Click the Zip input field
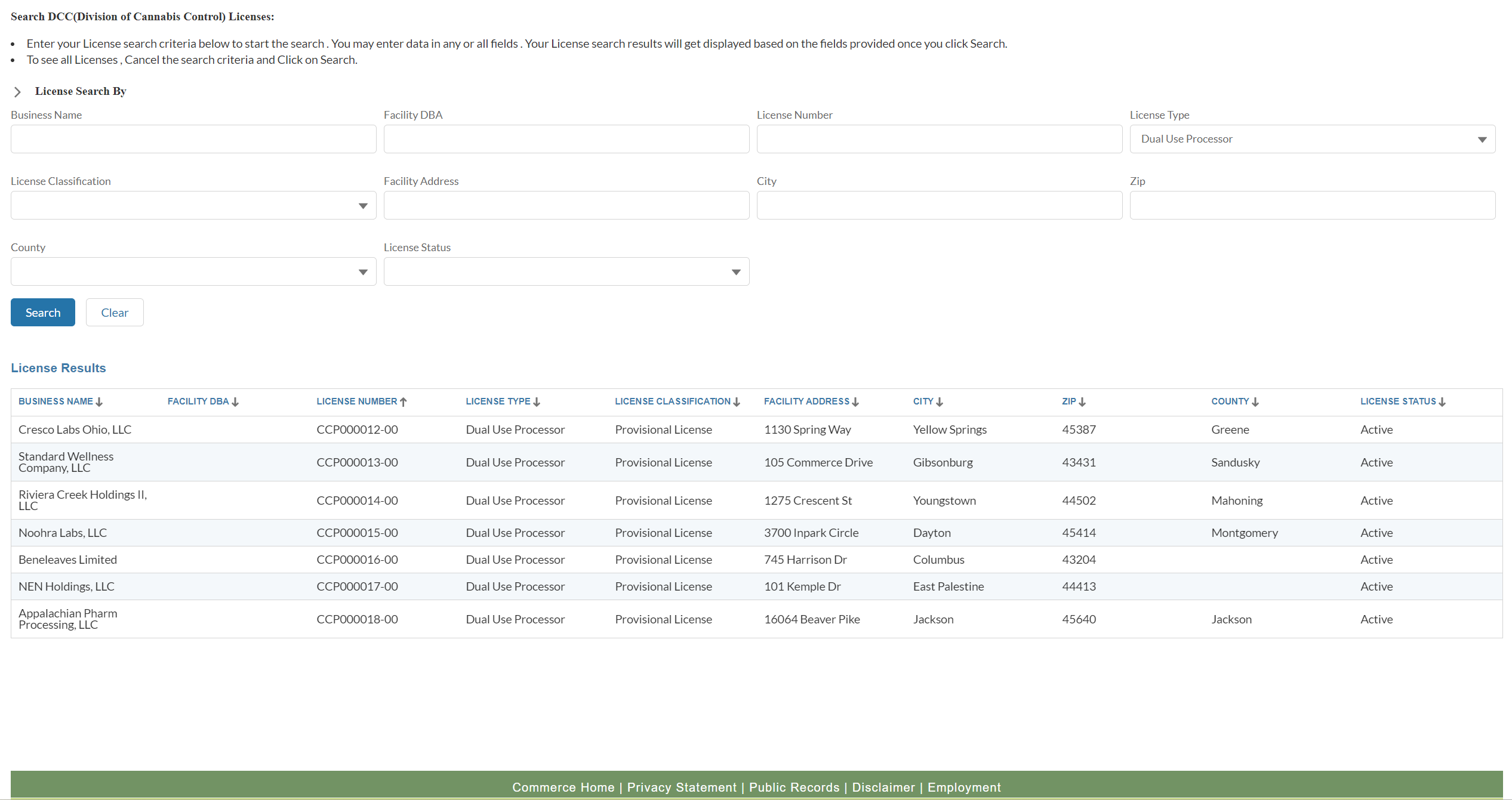This screenshot has height=800, width=1512. (x=1312, y=205)
